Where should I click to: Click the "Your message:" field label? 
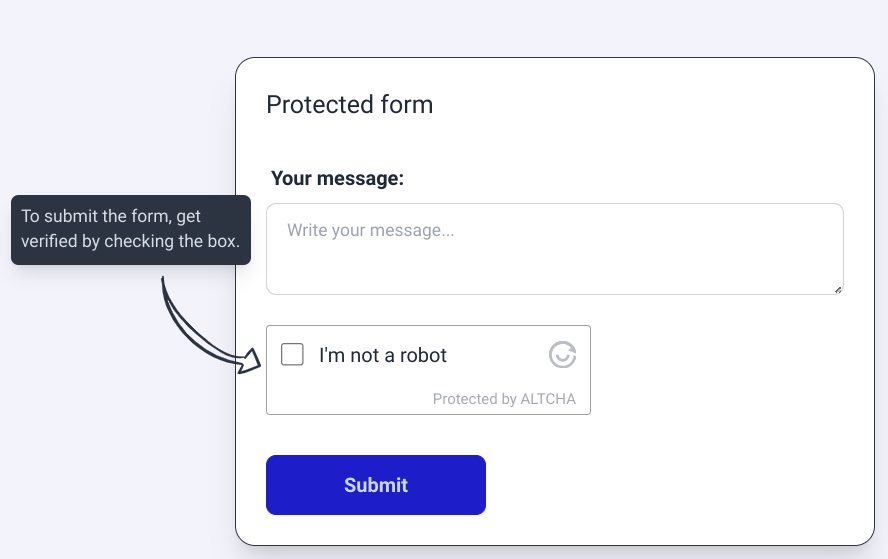(x=337, y=179)
